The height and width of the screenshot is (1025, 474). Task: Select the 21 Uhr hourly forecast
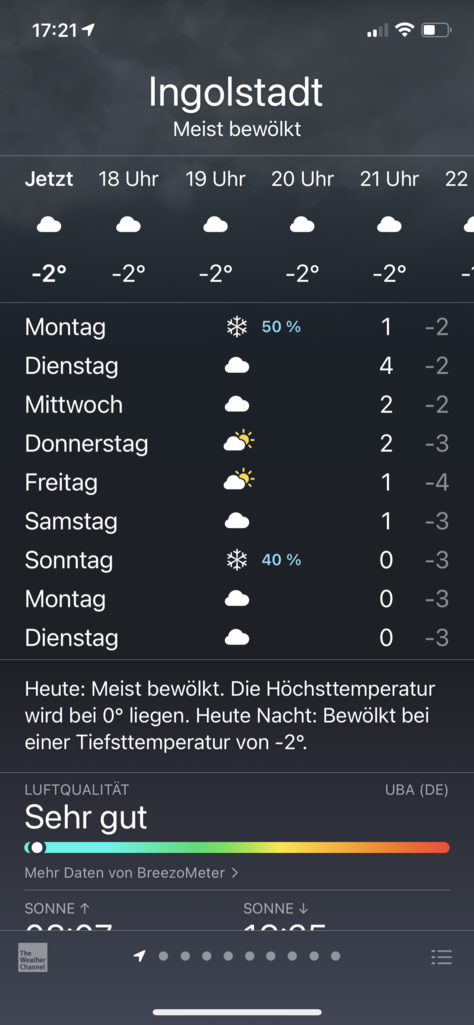click(x=389, y=227)
